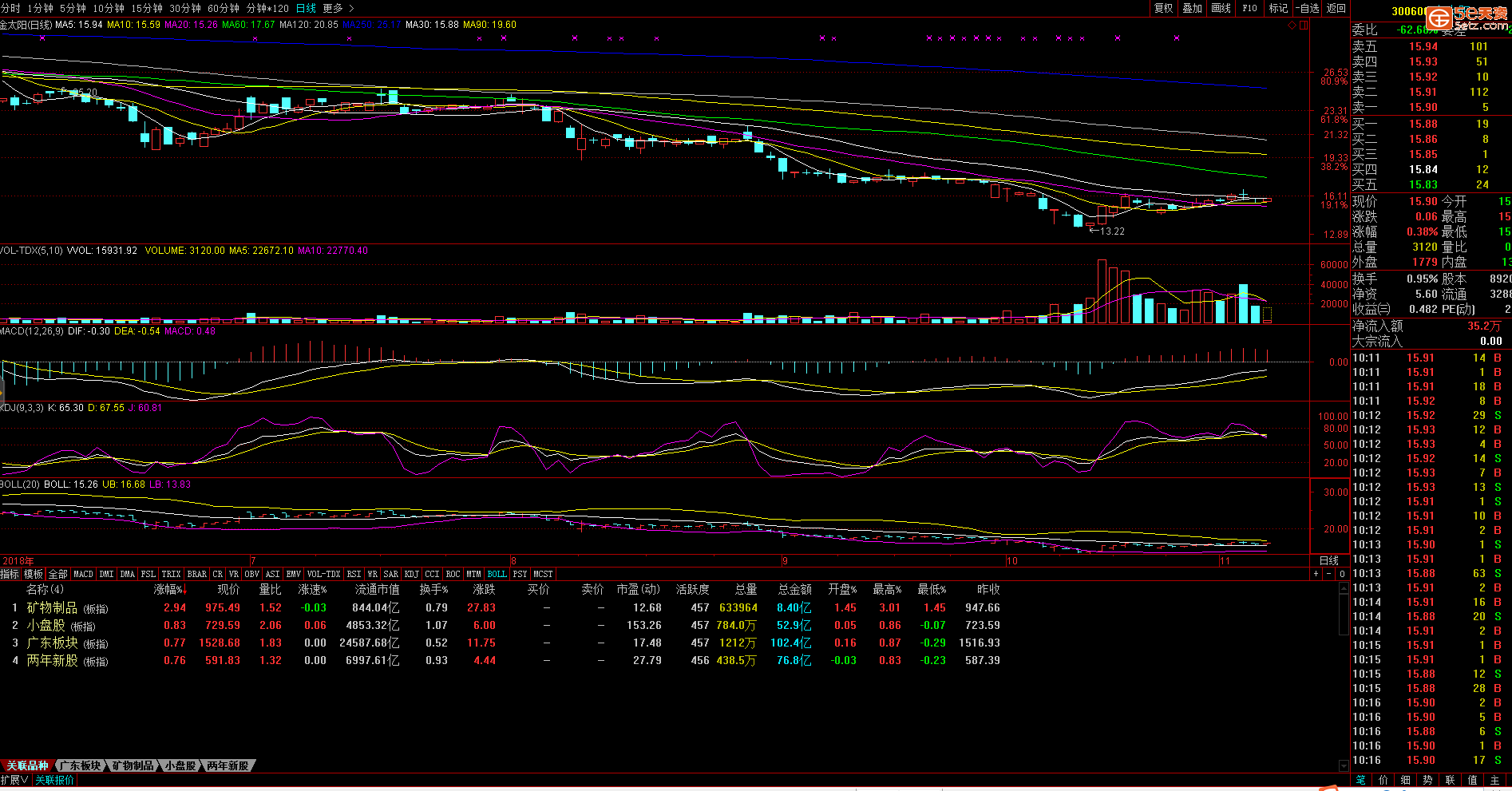Screen dimensions: 1512x791
Task: Select the 价 tab at bottom right
Action: [x=1383, y=780]
